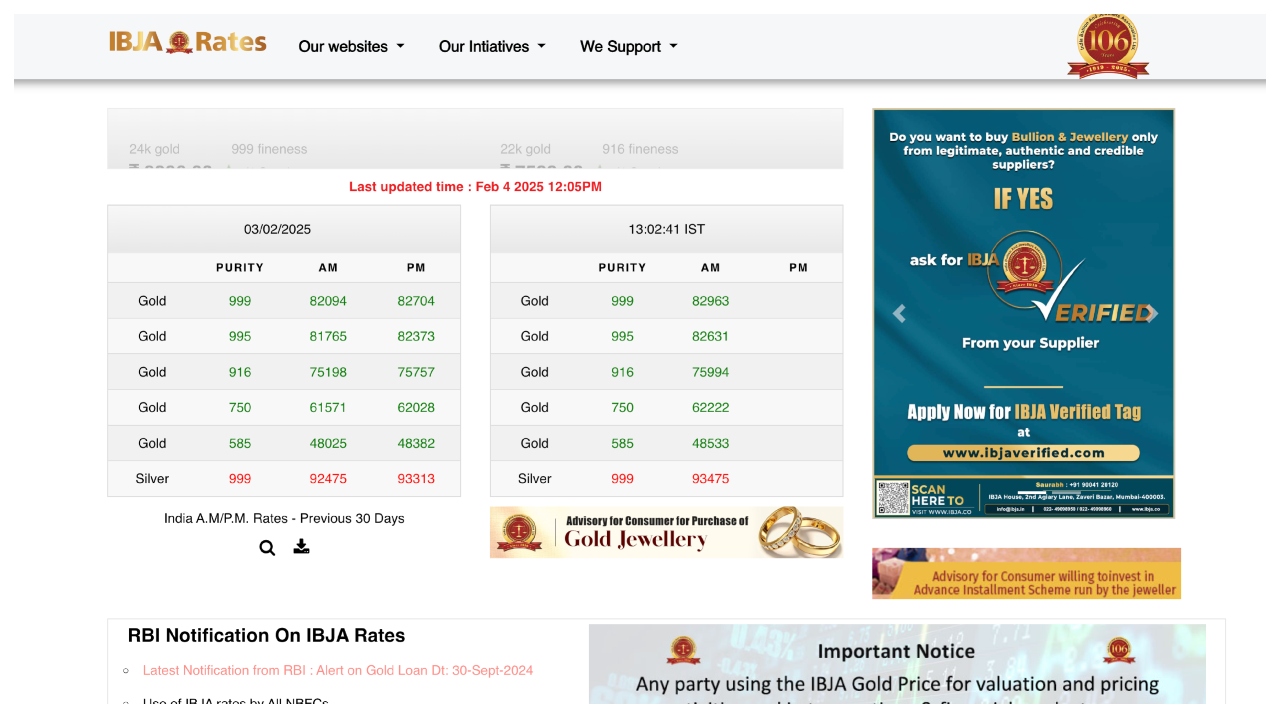Click India A.M/P.M. Rates Previous 30 Days
The height and width of the screenshot is (718, 1280).
coord(284,518)
